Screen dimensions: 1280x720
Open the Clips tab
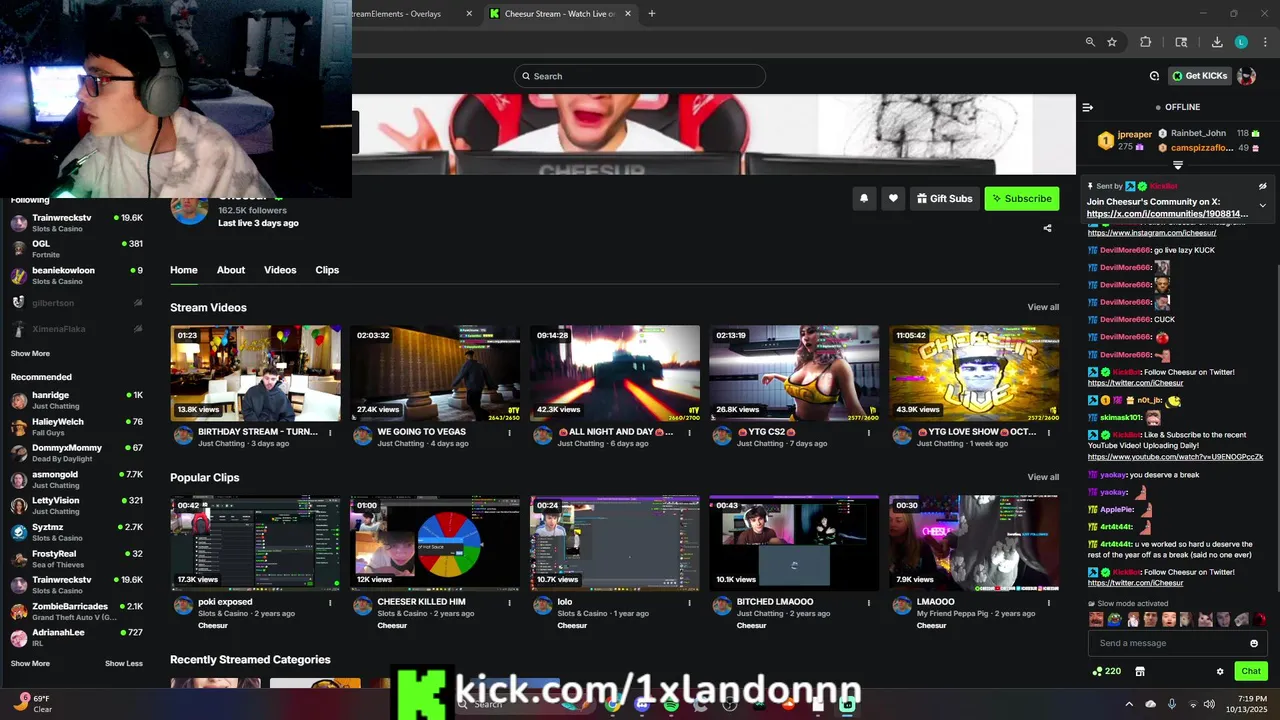click(327, 270)
